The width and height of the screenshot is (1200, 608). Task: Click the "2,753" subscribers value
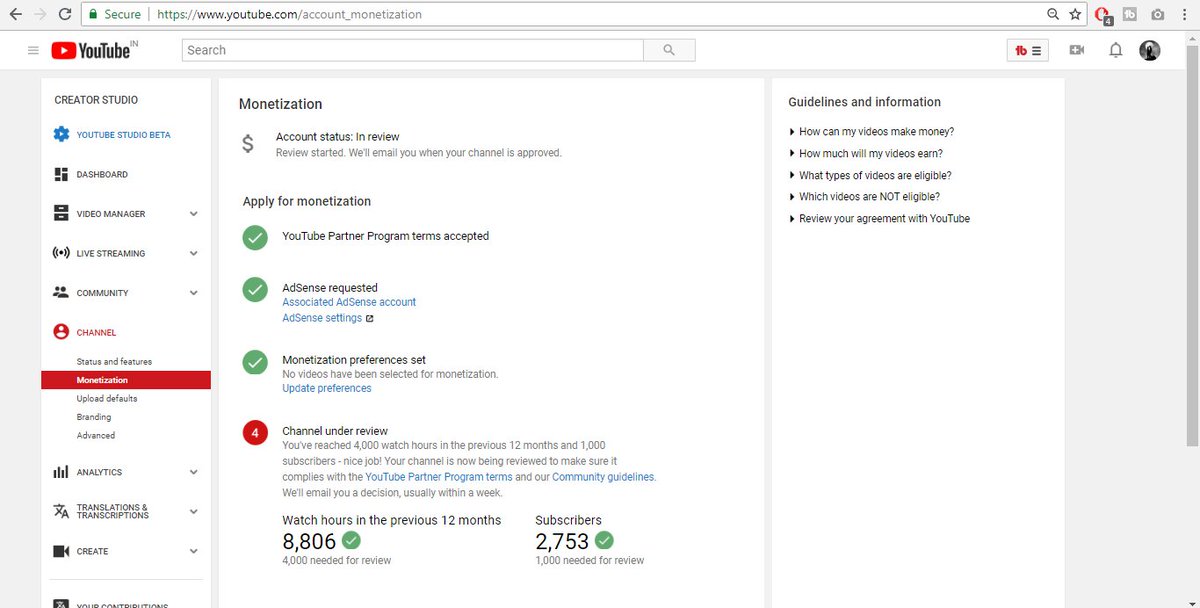coord(561,541)
